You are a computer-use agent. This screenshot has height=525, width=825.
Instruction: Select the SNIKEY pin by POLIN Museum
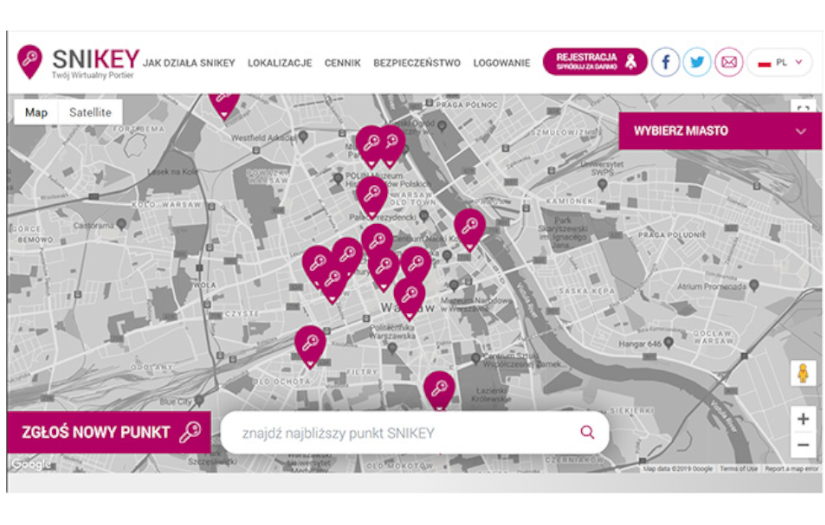(x=372, y=198)
